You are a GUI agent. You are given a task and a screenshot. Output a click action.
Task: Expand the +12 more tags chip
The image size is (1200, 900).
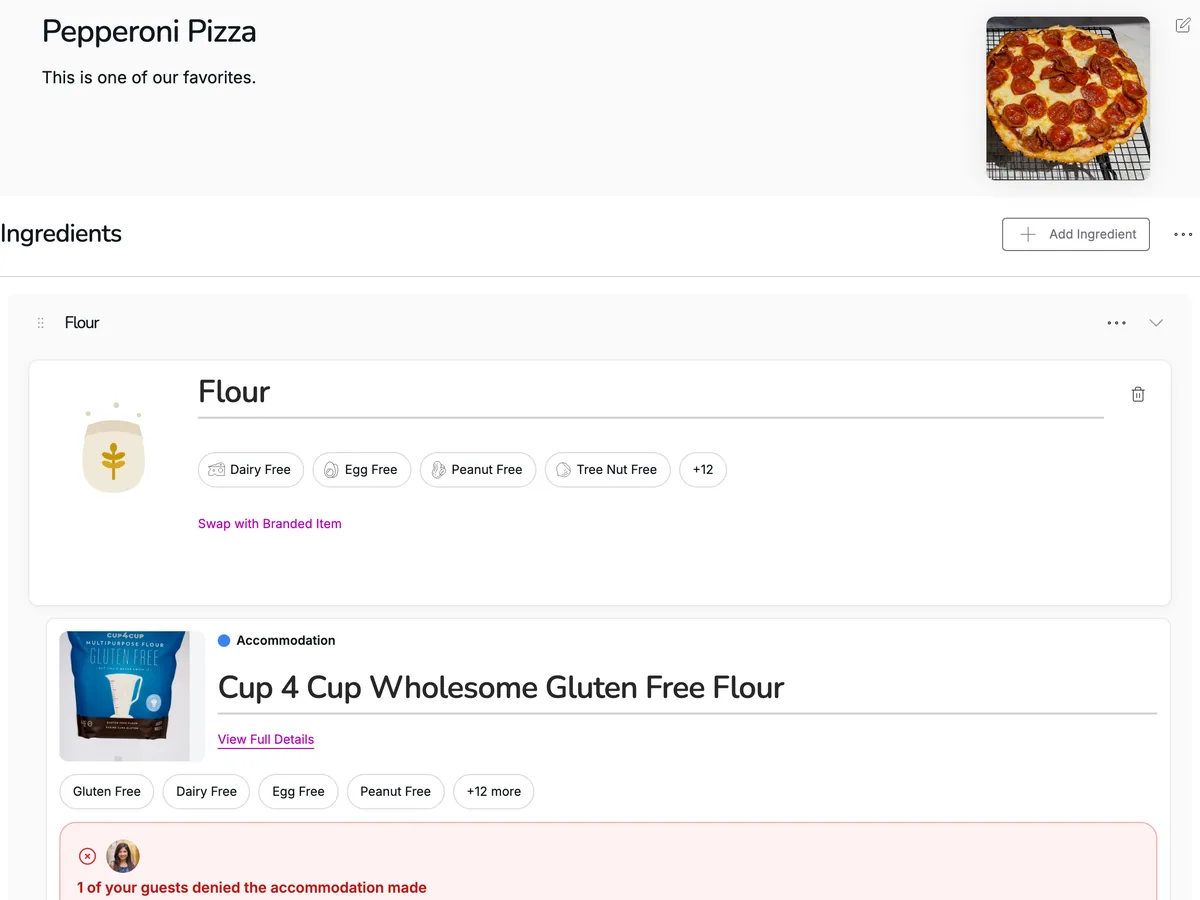494,792
